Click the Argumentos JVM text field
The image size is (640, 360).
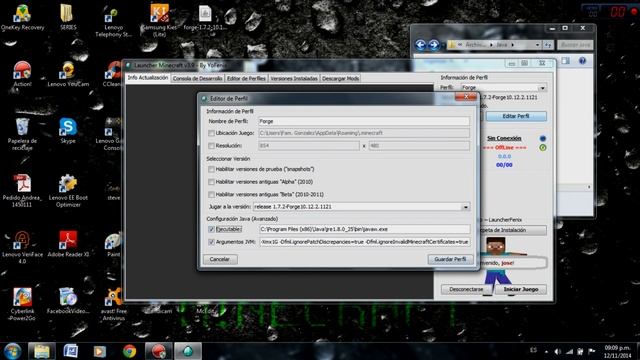(364, 242)
